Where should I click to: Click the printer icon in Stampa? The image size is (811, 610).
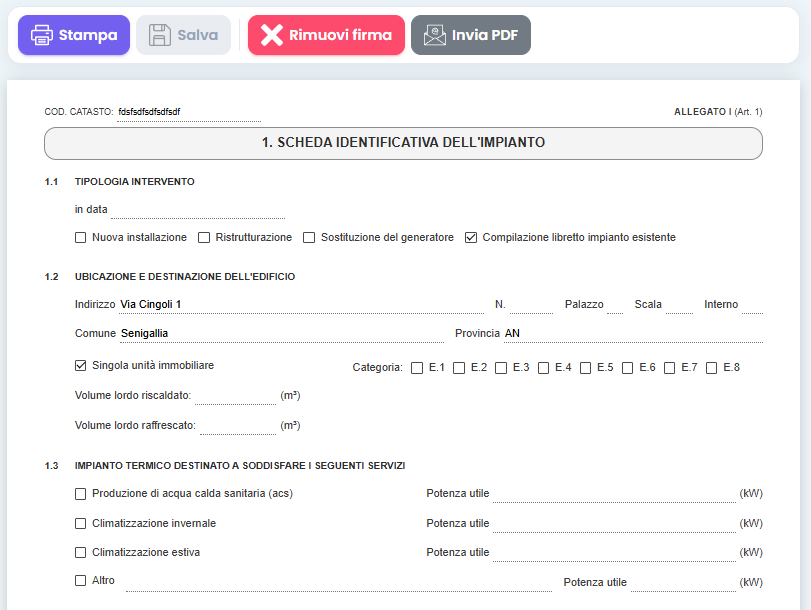tap(41, 35)
